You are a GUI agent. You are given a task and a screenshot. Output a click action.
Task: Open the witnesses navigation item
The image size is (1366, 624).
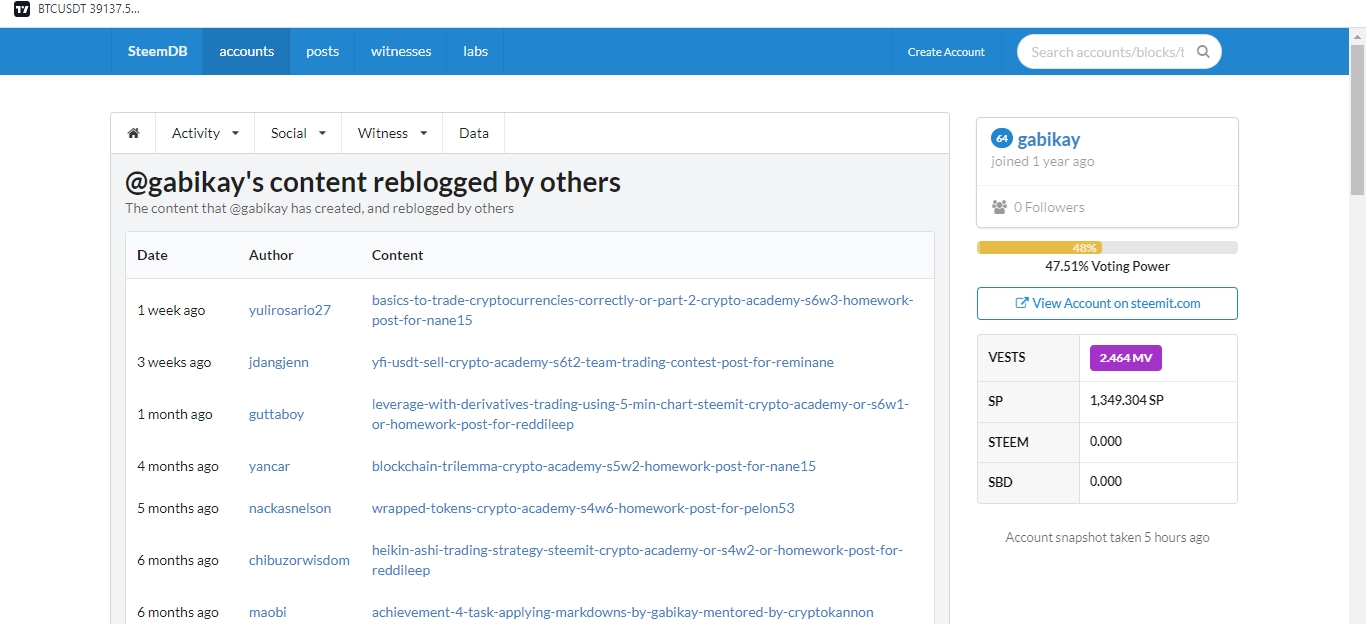(x=401, y=51)
